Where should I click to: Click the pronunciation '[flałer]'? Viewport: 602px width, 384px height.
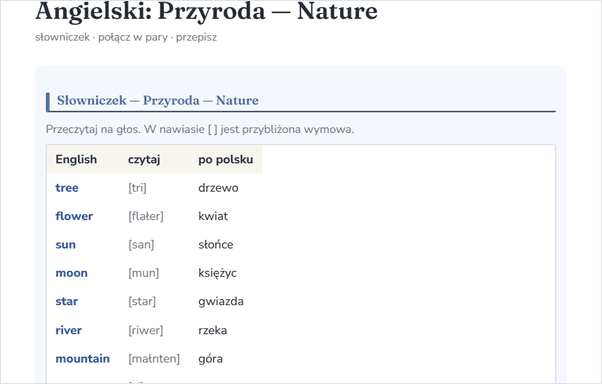(x=146, y=216)
